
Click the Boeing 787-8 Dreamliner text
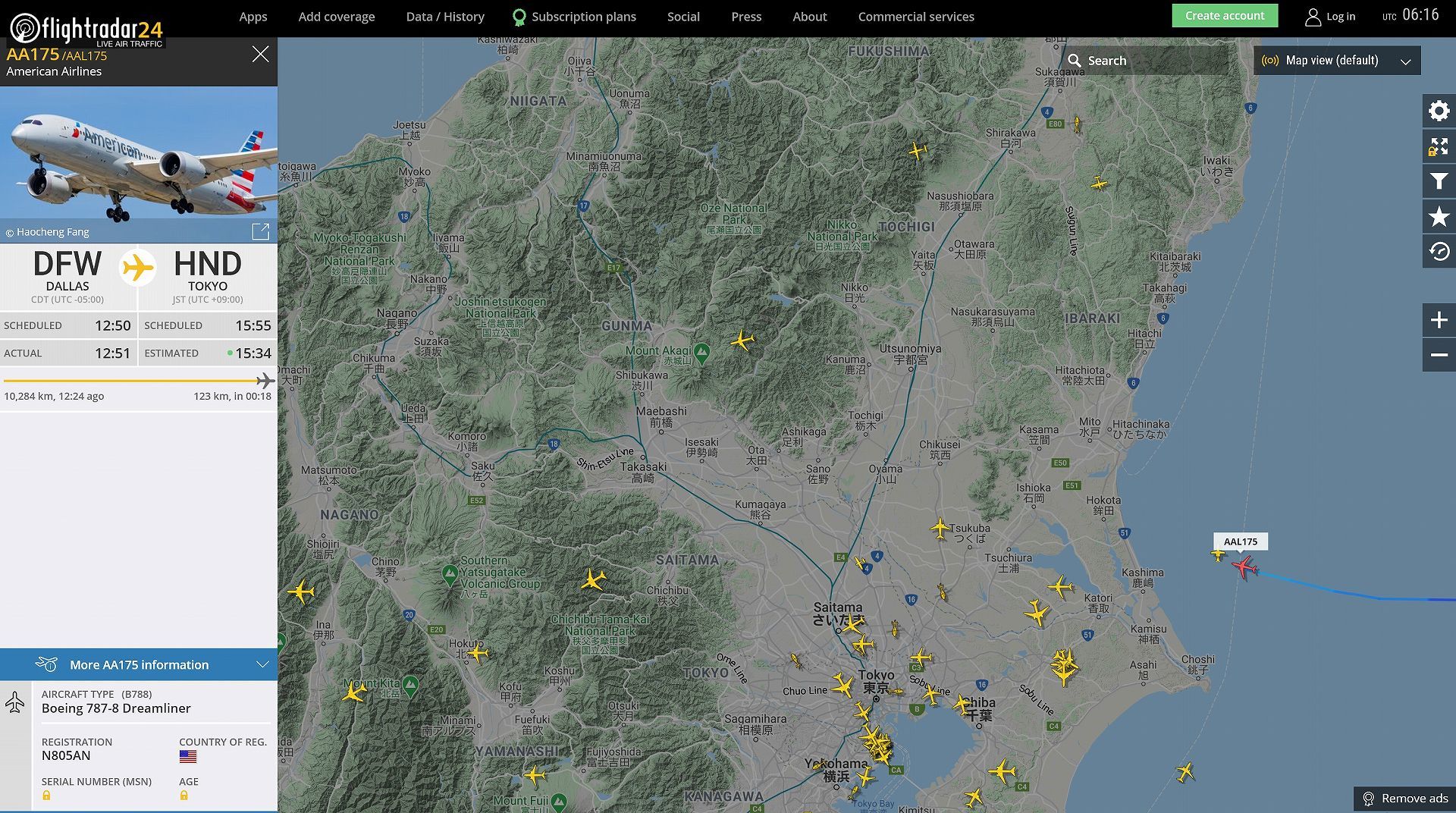click(x=116, y=708)
